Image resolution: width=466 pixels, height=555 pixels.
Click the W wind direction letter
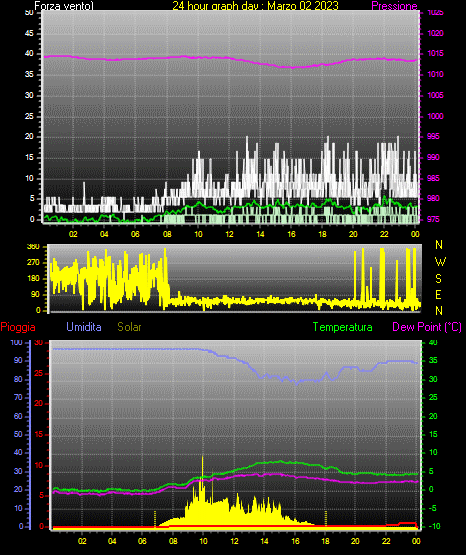click(x=440, y=262)
